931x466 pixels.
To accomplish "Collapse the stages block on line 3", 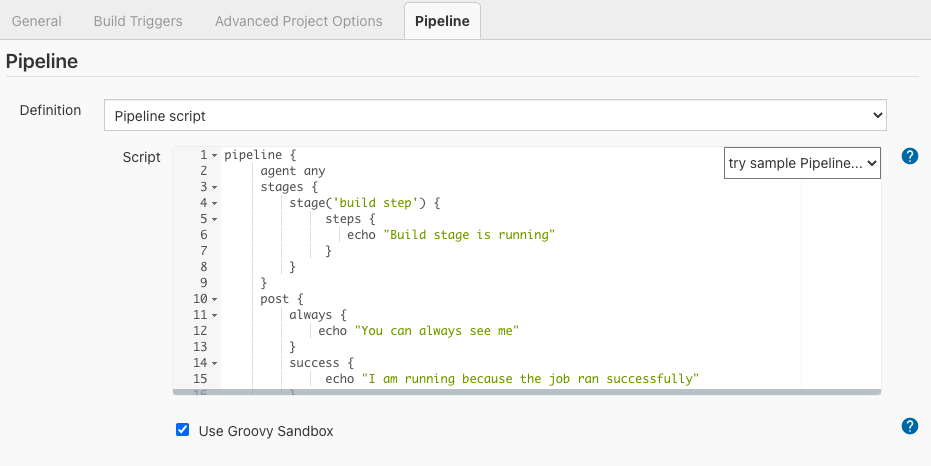I will point(214,188).
